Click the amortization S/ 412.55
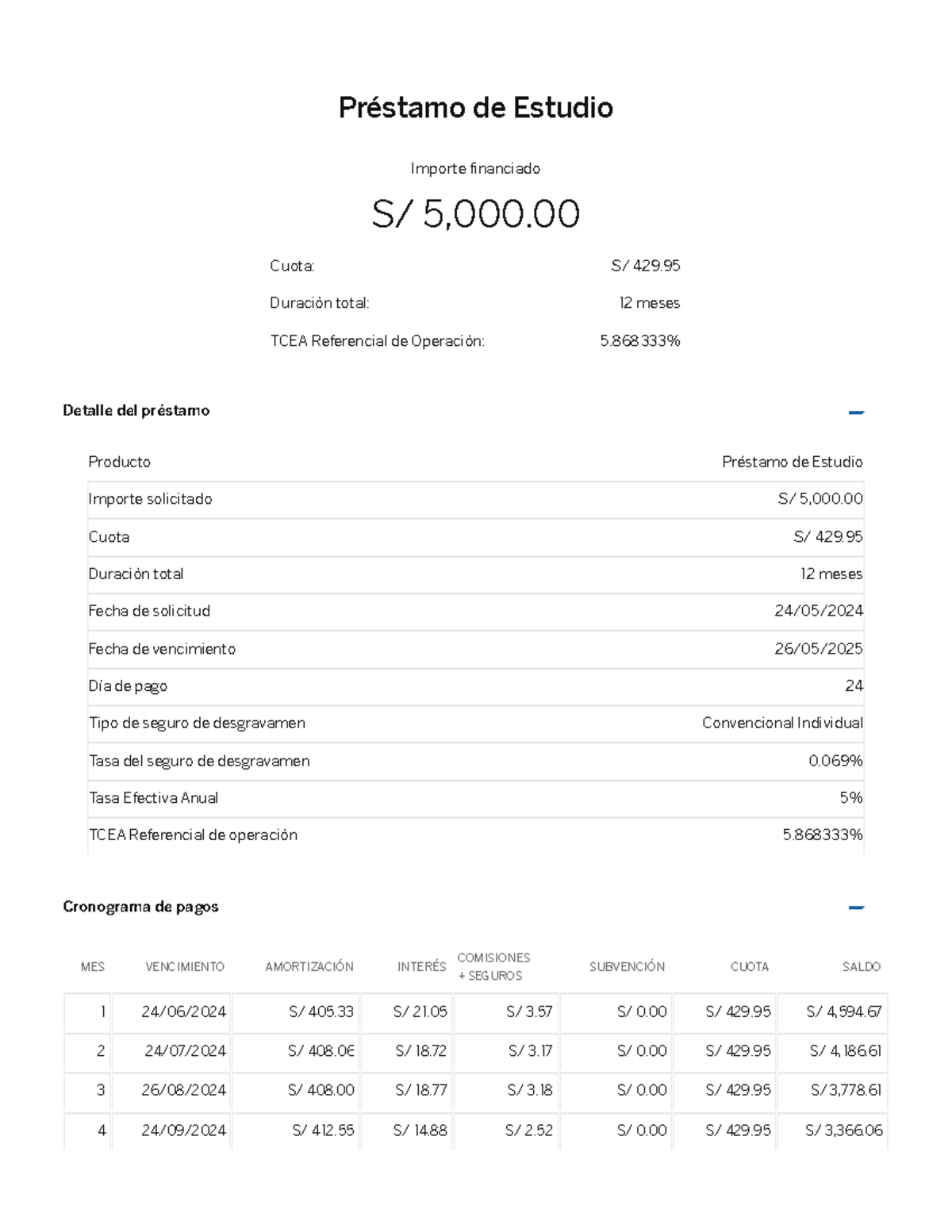The width and height of the screenshot is (952, 1232). (x=323, y=1130)
